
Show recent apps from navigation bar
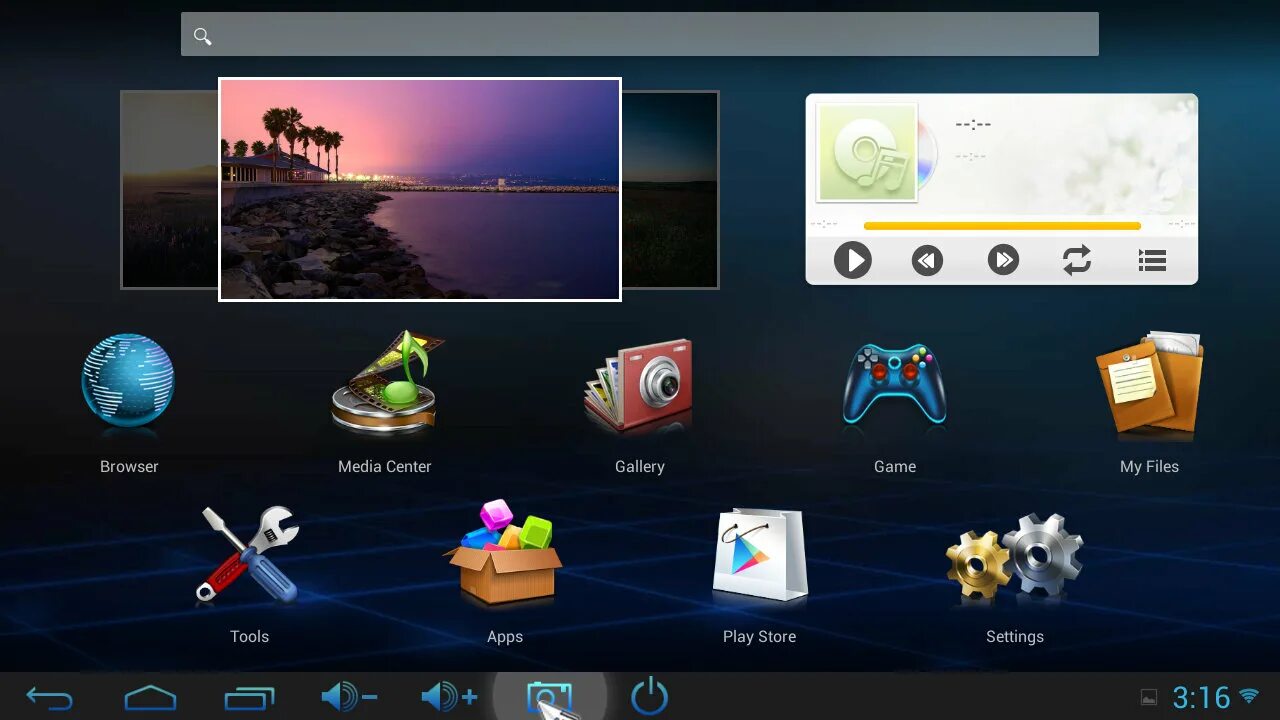click(250, 697)
